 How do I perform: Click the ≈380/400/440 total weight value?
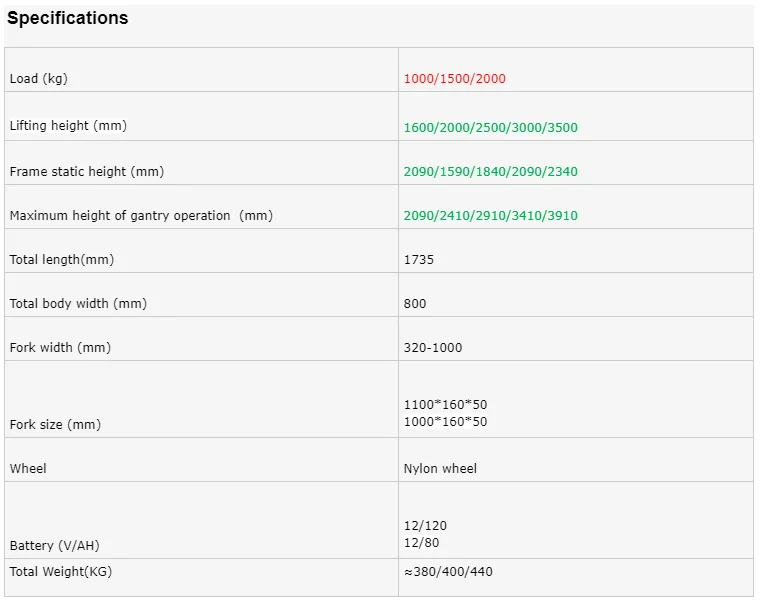(x=448, y=572)
